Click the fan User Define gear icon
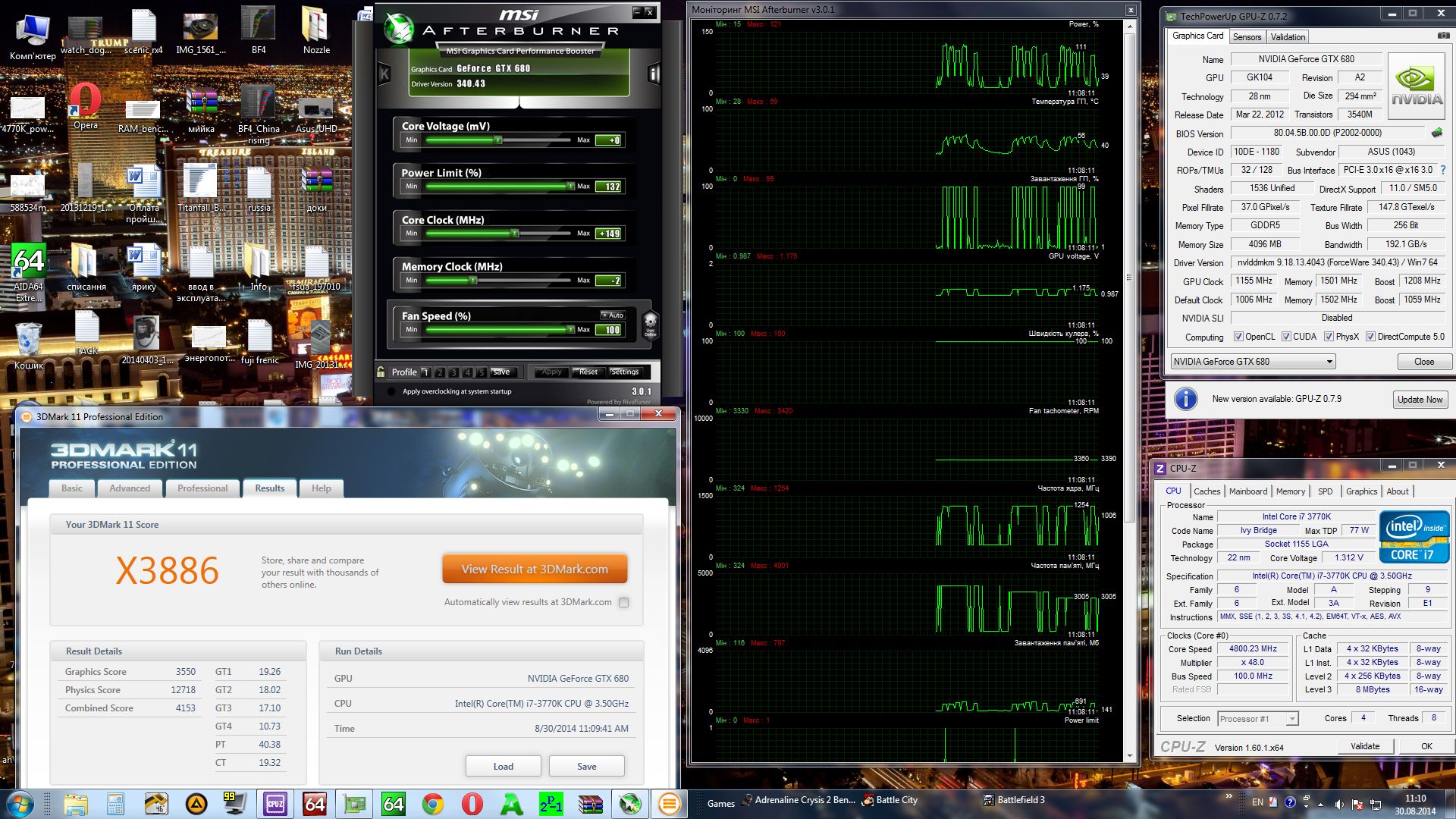This screenshot has height=819, width=1456. (x=650, y=324)
